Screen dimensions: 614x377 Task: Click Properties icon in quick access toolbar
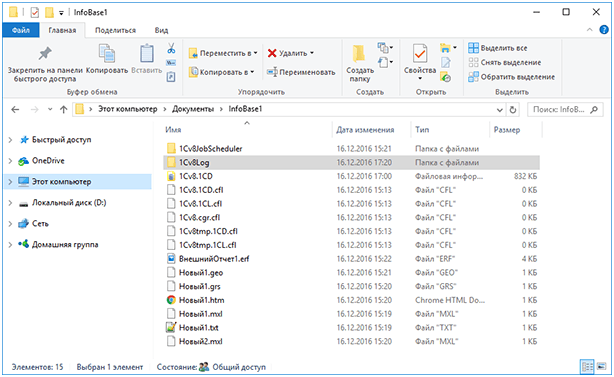coord(35,13)
